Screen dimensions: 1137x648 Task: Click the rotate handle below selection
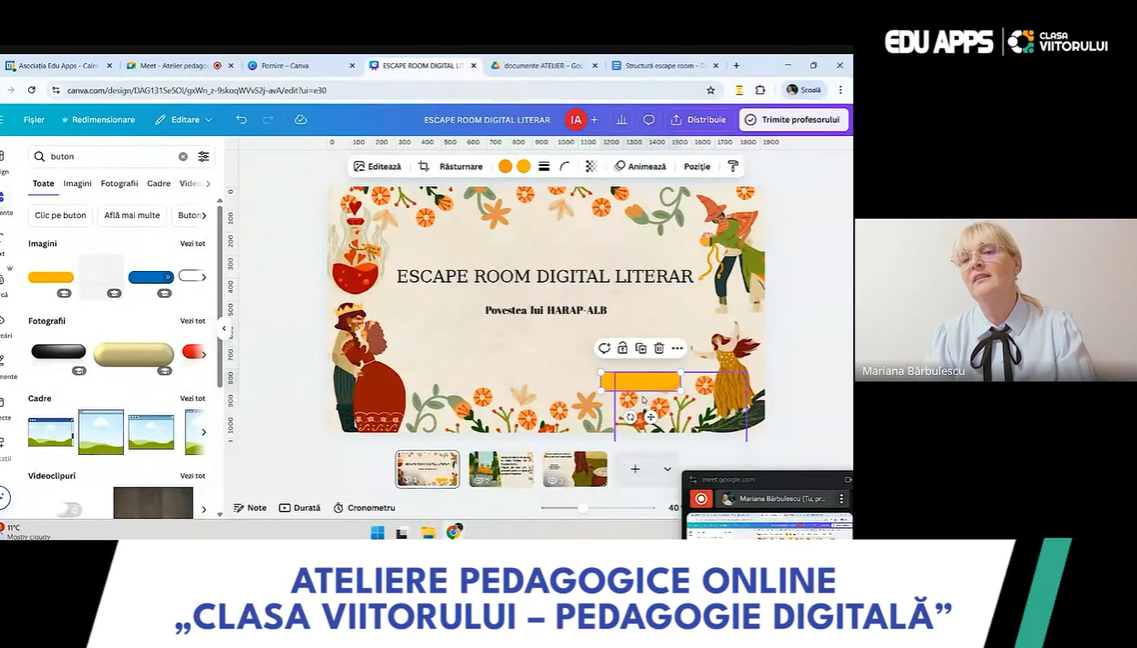[631, 417]
